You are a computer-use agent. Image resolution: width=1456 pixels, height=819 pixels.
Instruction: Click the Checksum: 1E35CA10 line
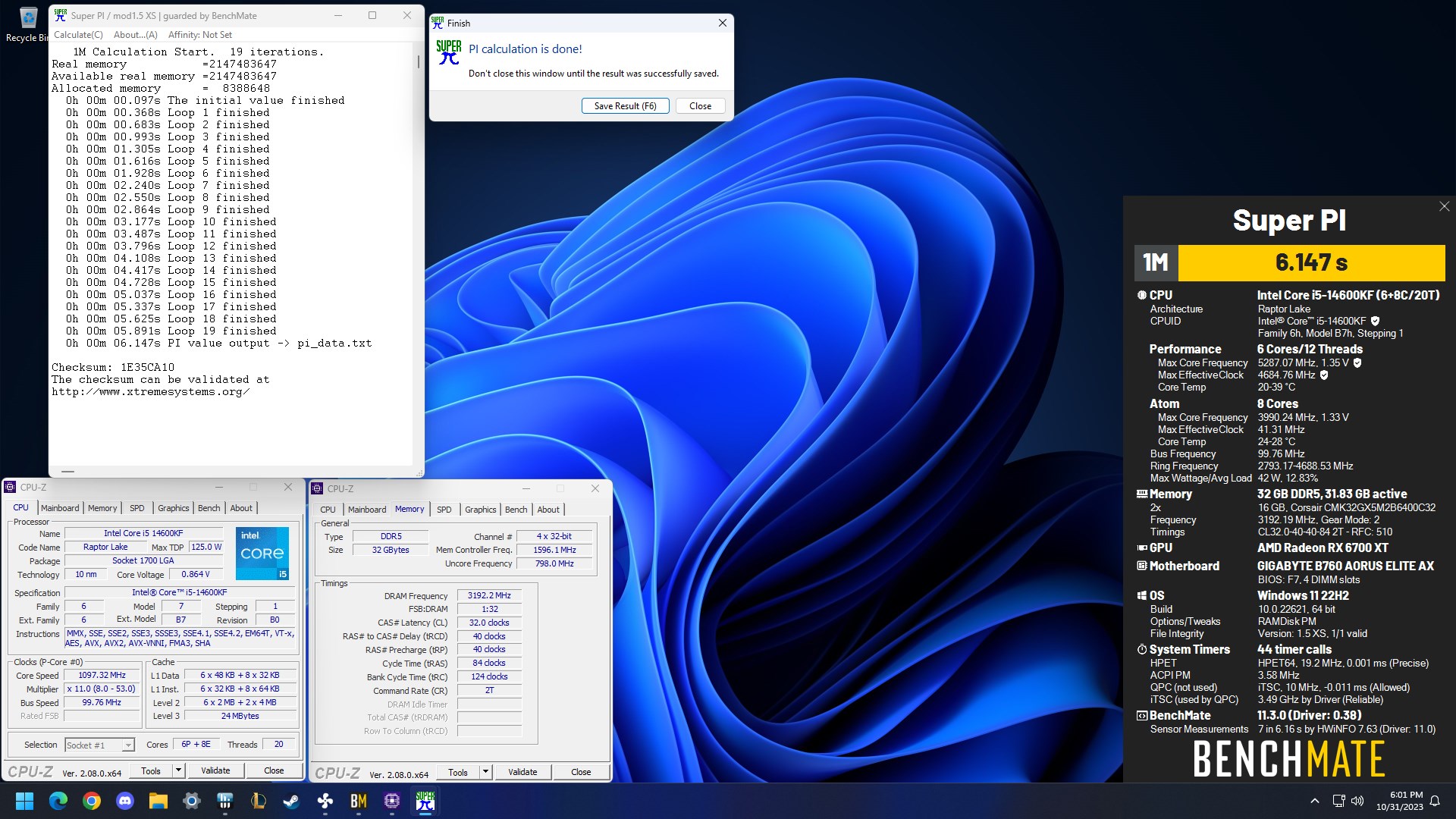[113, 367]
